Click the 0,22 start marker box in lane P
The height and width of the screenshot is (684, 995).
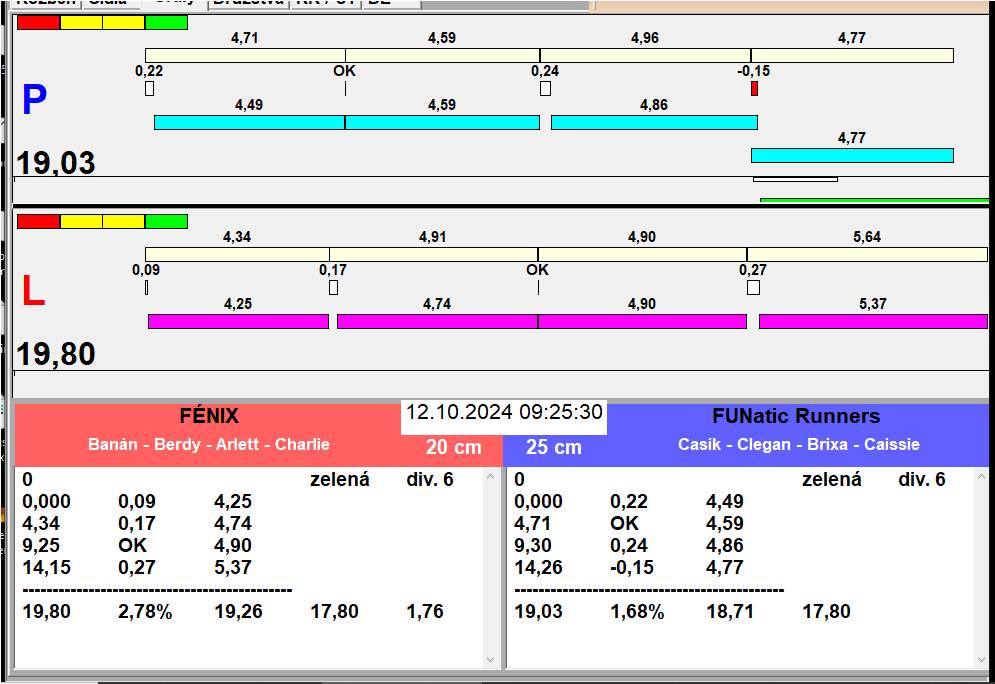(149, 89)
